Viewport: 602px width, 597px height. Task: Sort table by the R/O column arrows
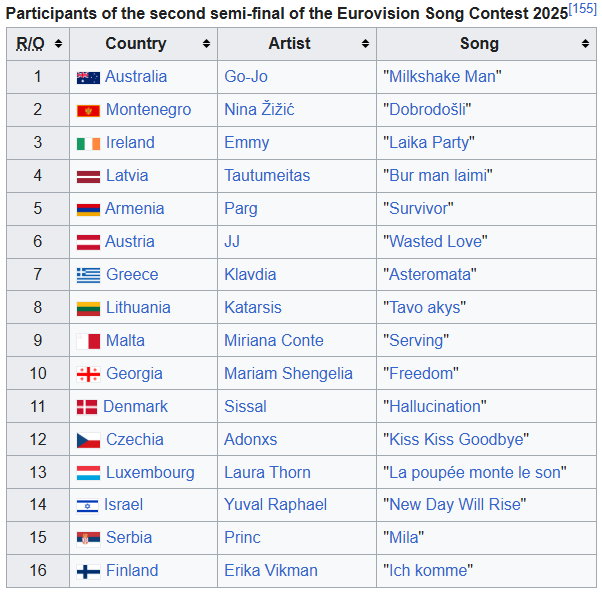coord(58,43)
